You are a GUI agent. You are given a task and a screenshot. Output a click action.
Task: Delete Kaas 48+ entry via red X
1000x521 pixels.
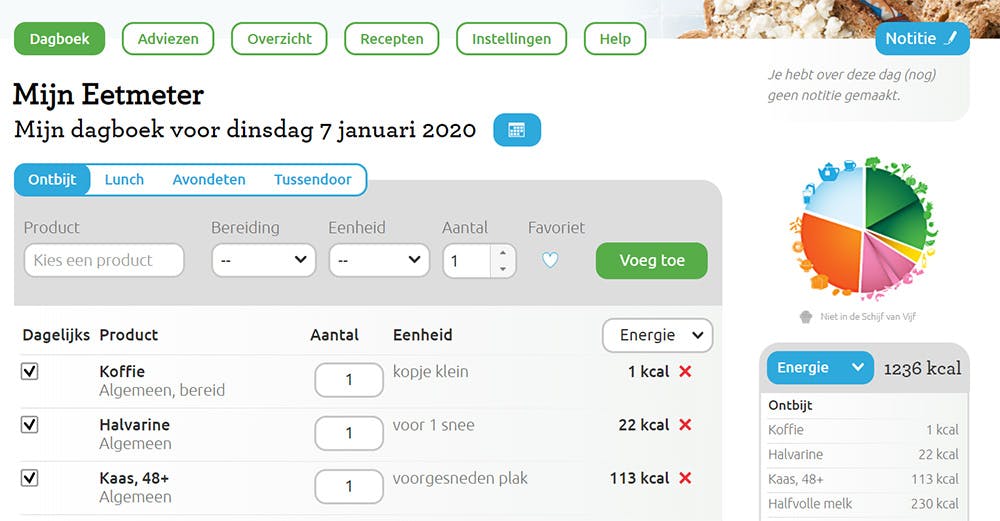685,478
